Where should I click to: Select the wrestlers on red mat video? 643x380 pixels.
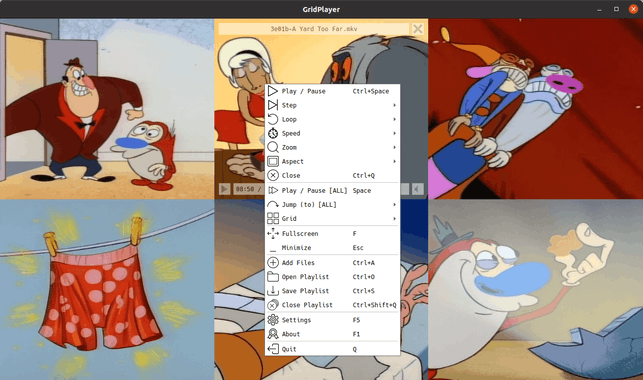coord(536,109)
